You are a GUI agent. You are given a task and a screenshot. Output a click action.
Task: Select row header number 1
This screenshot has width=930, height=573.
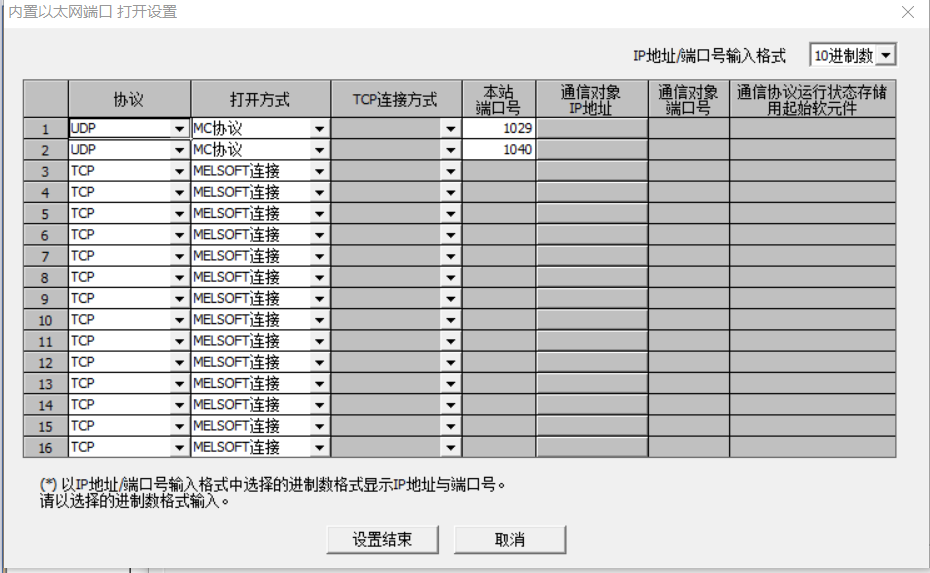(x=45, y=129)
